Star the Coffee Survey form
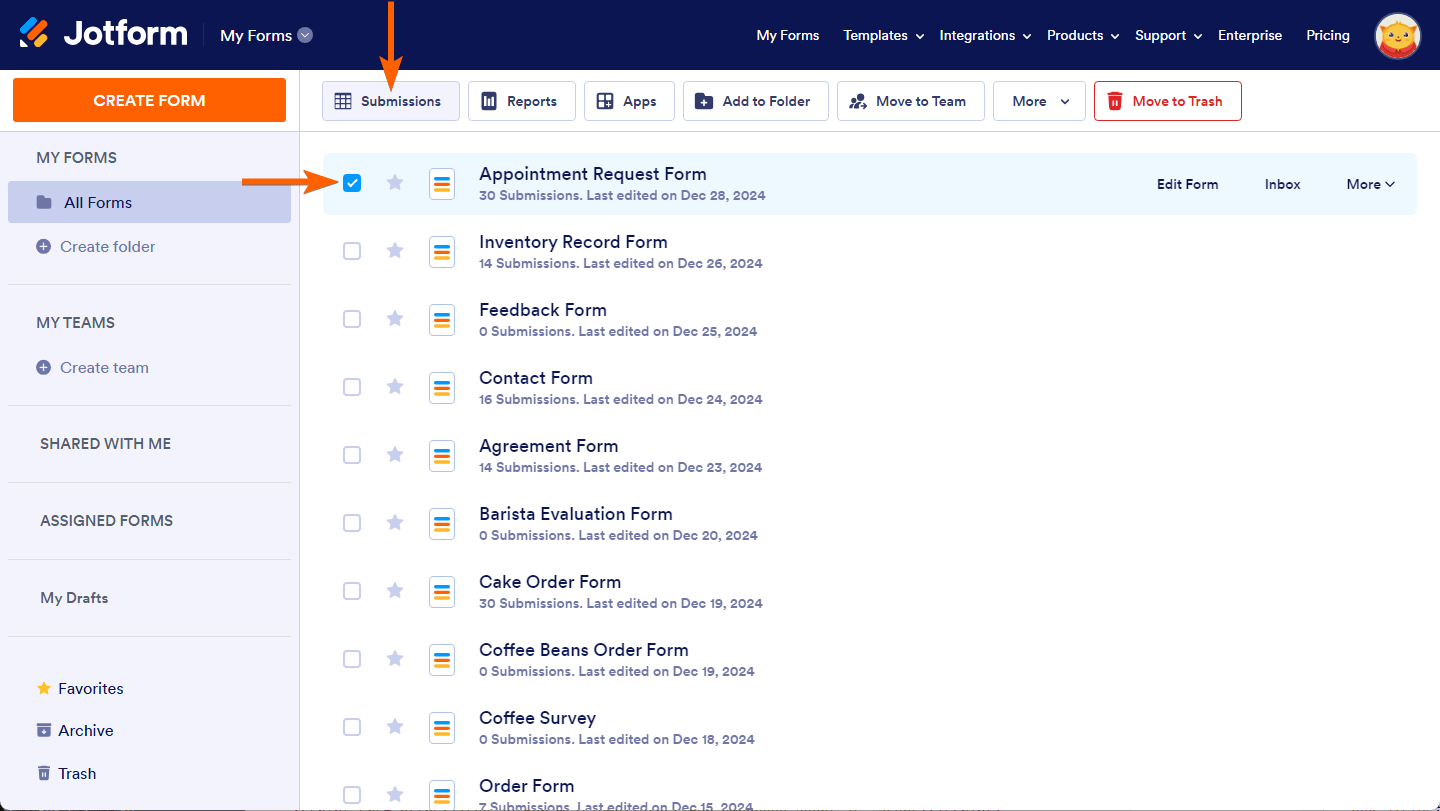The height and width of the screenshot is (811, 1440). [395, 727]
